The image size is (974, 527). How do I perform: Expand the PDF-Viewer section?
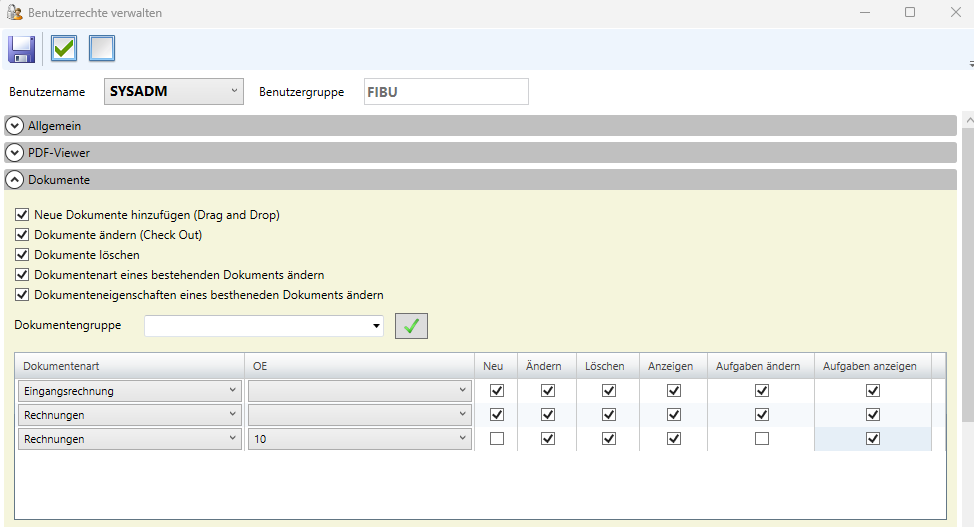click(x=15, y=153)
